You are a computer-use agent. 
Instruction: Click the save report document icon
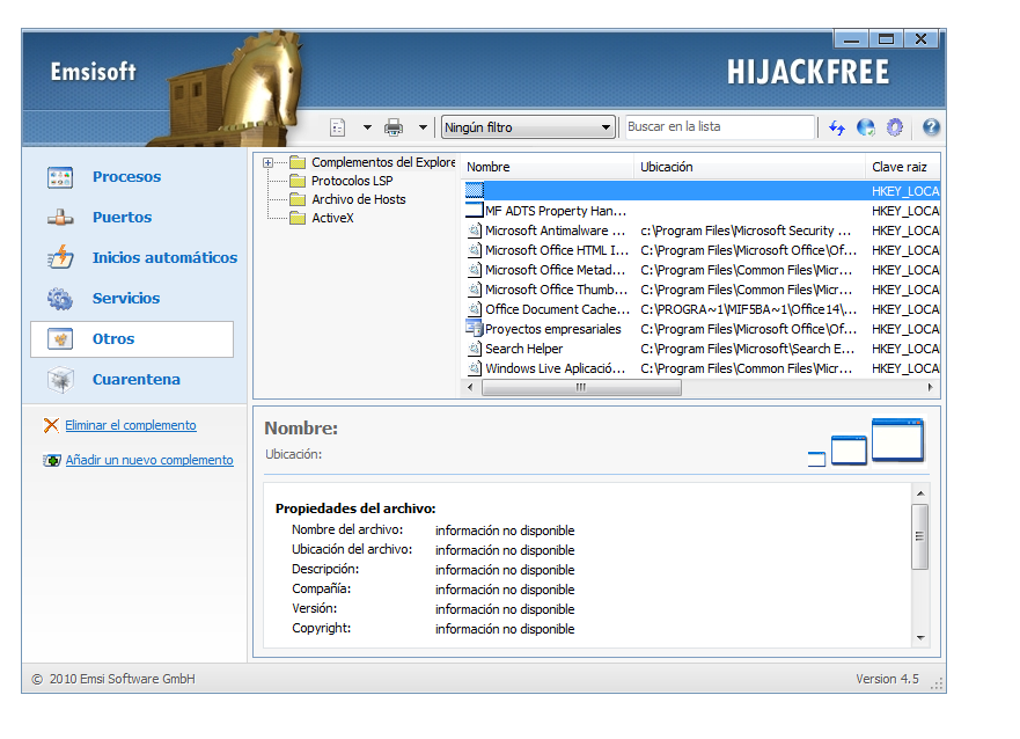[x=338, y=128]
